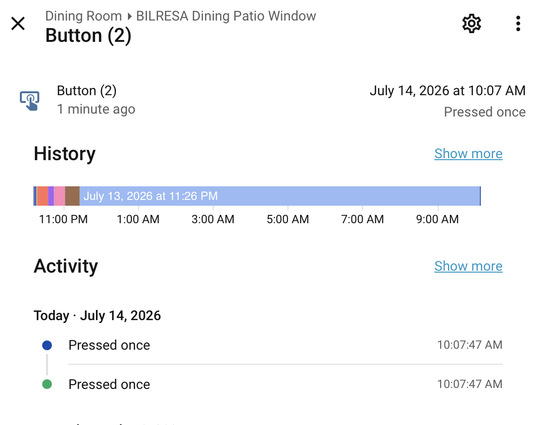
Task: Show more History
Action: coord(468,153)
